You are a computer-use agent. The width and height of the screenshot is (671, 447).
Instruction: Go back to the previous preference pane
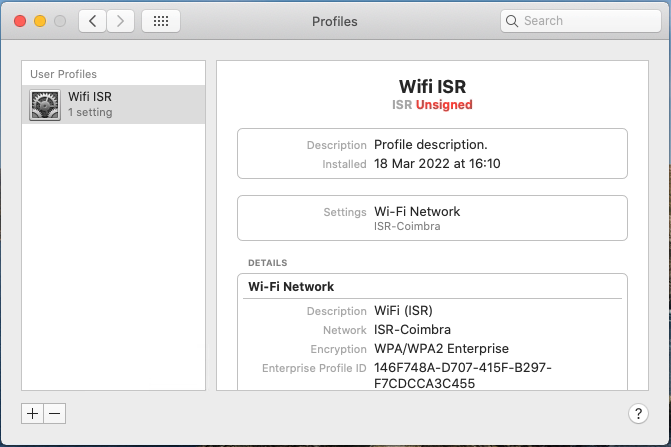[x=92, y=21]
